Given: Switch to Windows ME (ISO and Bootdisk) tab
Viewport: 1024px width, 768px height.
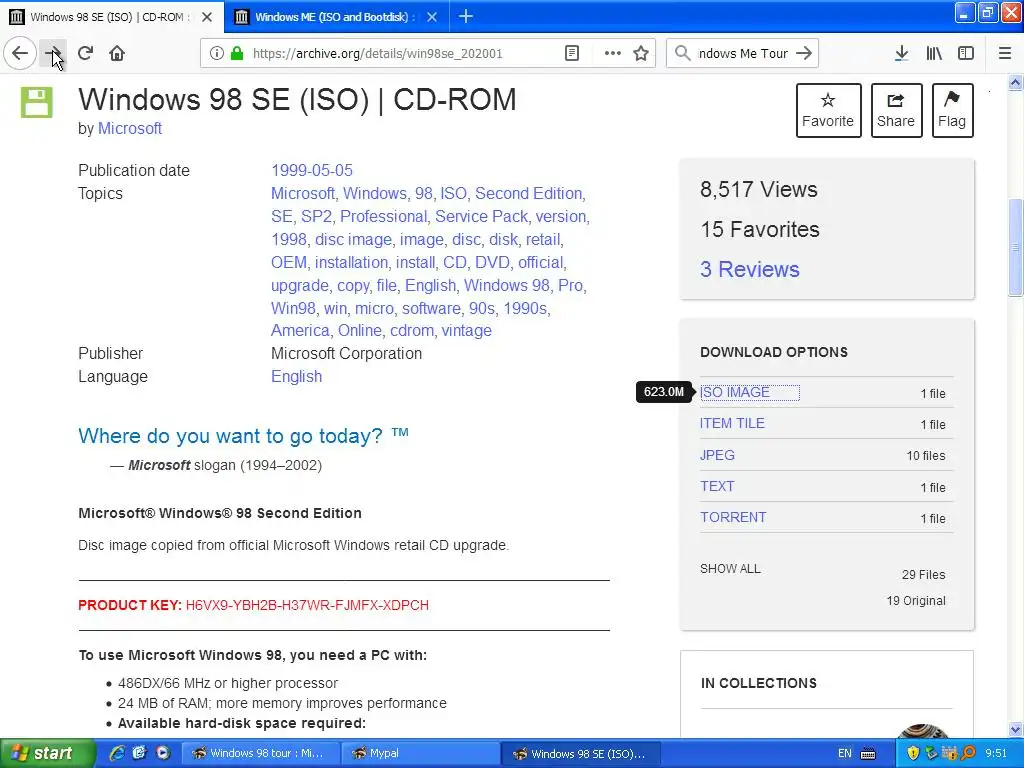Looking at the screenshot, I should pos(336,16).
